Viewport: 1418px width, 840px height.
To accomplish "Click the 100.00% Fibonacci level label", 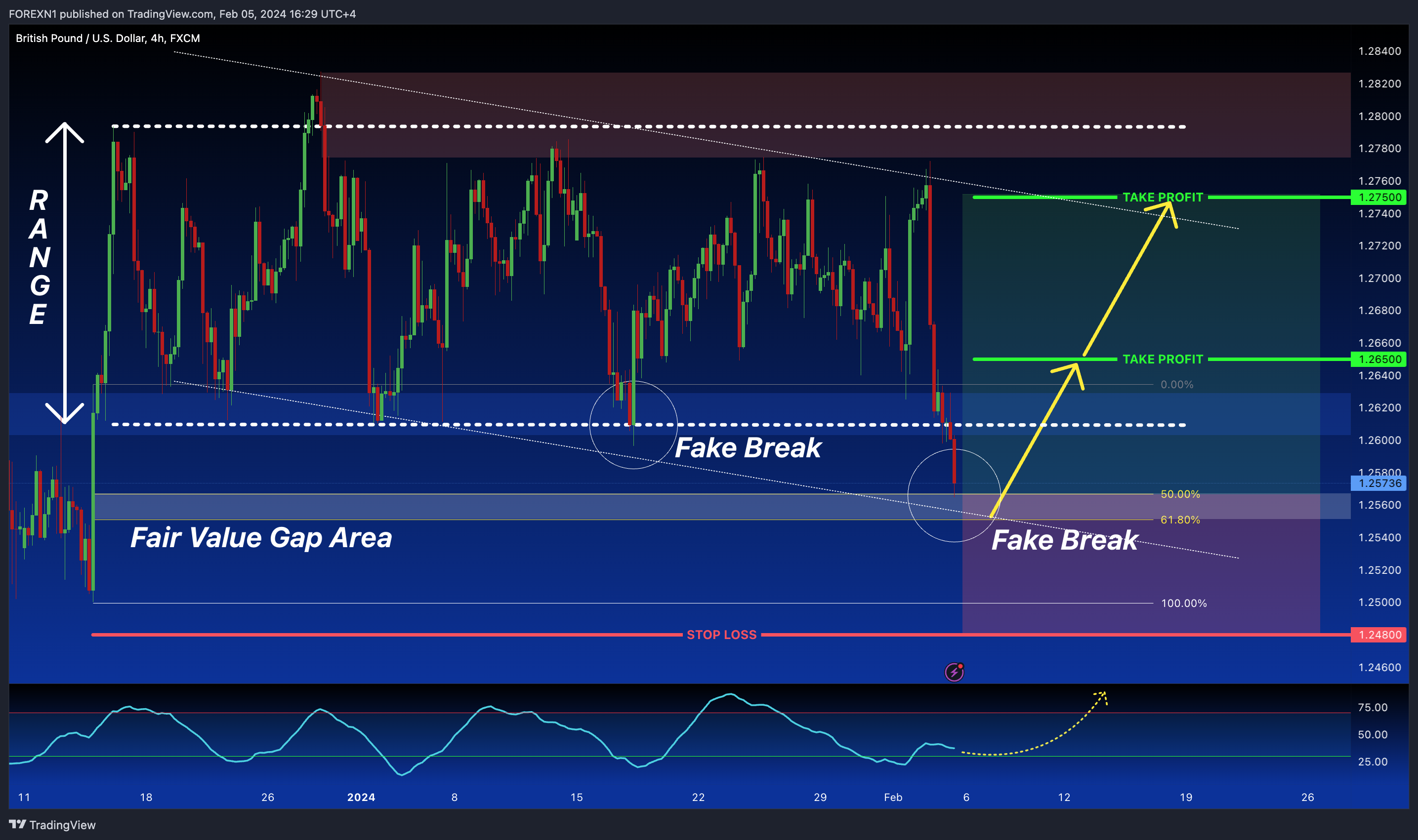I will [x=1183, y=603].
